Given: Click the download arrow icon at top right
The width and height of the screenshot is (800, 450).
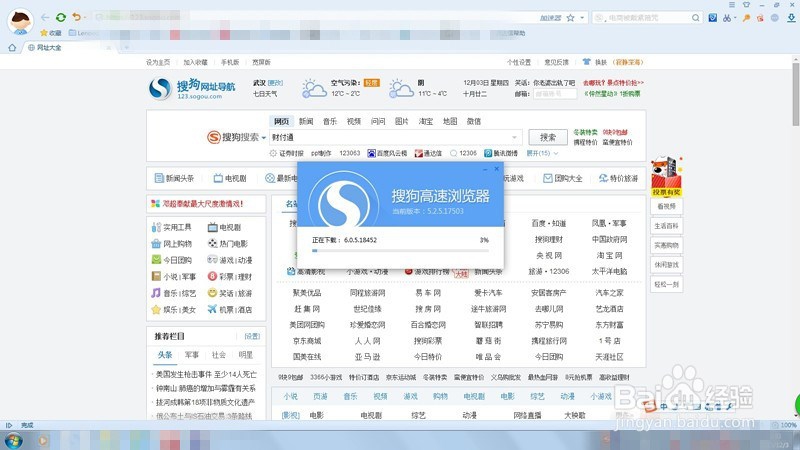Looking at the screenshot, I should coord(791,18).
